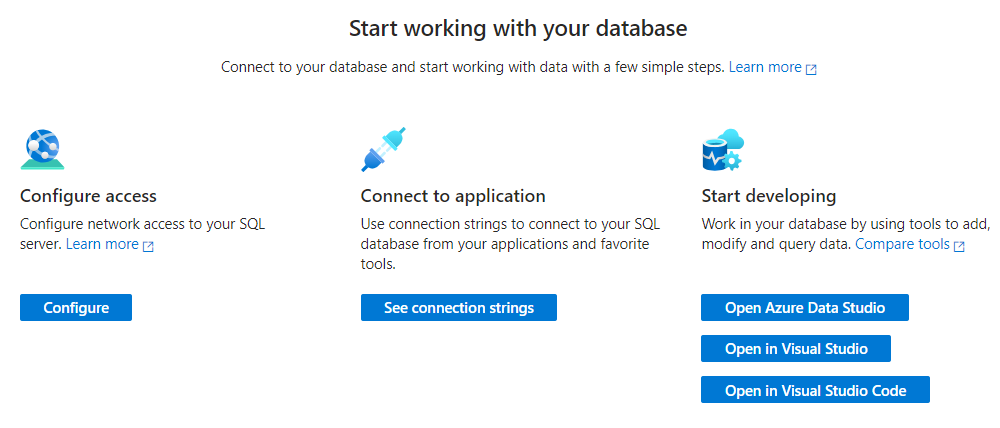Click the connection strings description text
1000x428 pixels.
coord(510,244)
